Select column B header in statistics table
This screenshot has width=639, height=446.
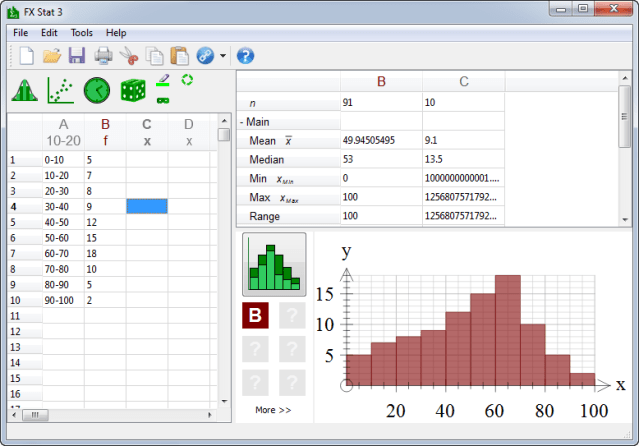coord(381,83)
